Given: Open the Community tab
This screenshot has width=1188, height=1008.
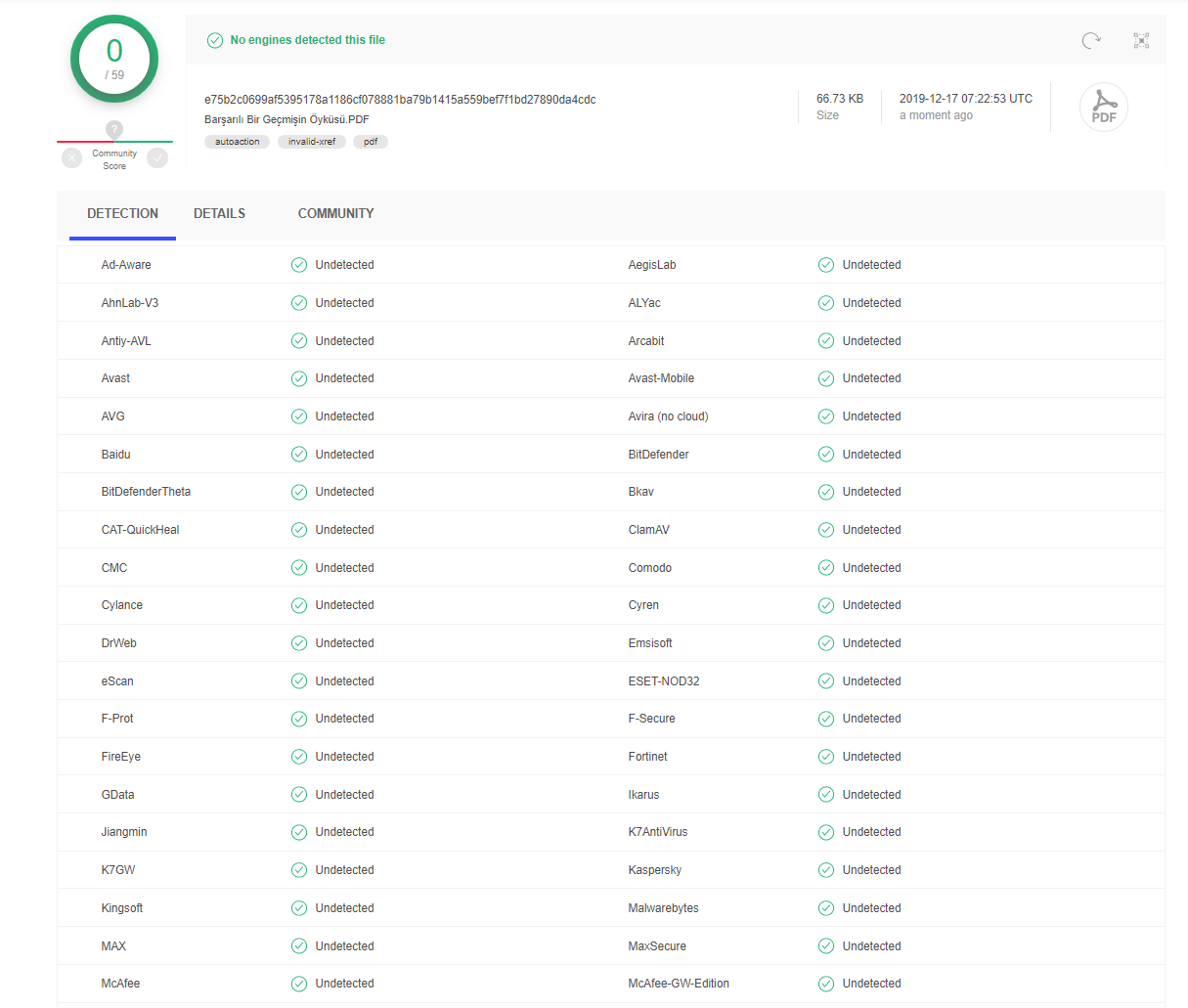Looking at the screenshot, I should 335,213.
